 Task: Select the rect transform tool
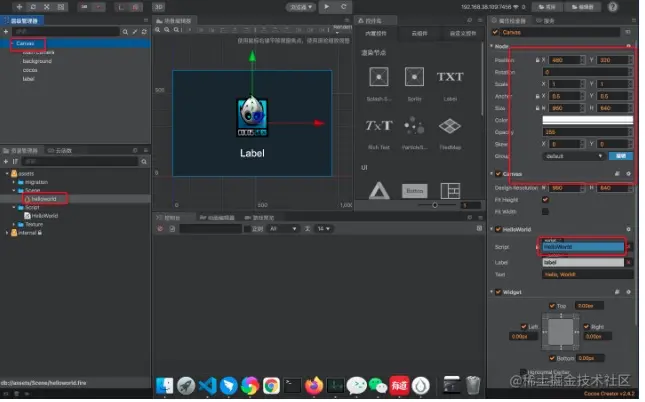pos(60,7)
